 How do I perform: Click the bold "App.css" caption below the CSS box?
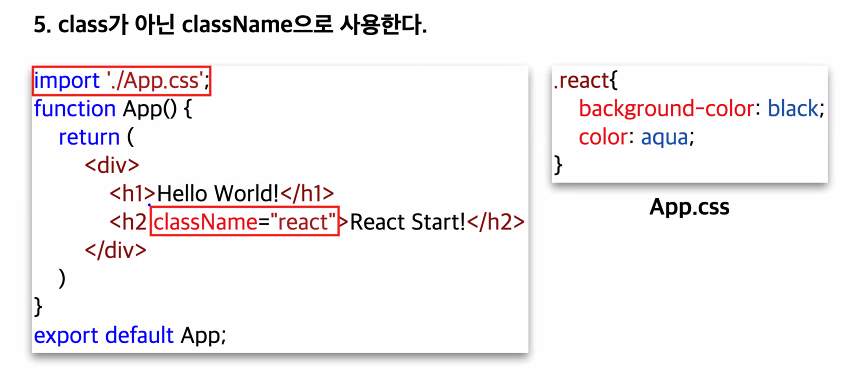(x=690, y=207)
